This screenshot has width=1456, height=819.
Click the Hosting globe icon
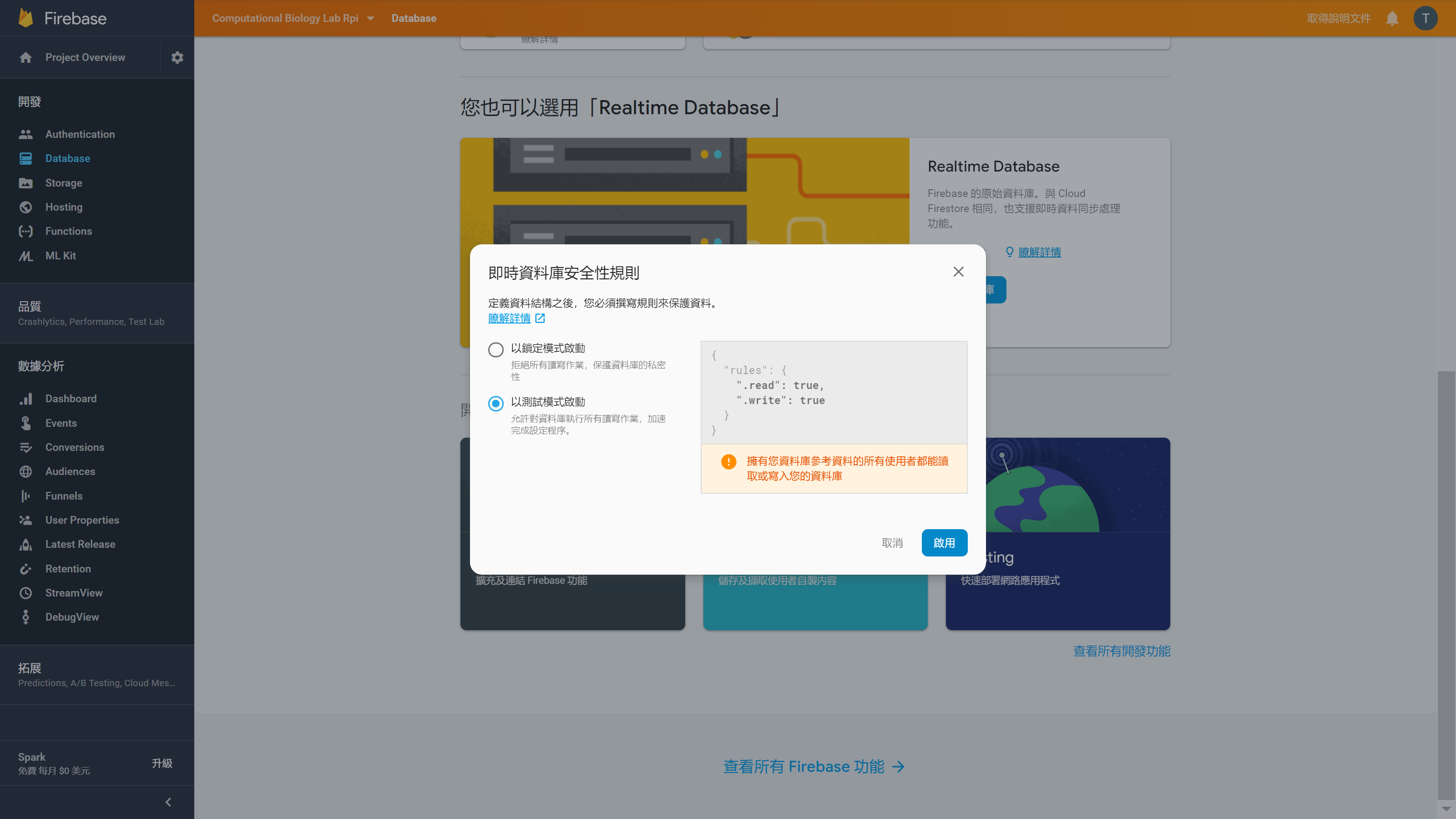(x=25, y=207)
